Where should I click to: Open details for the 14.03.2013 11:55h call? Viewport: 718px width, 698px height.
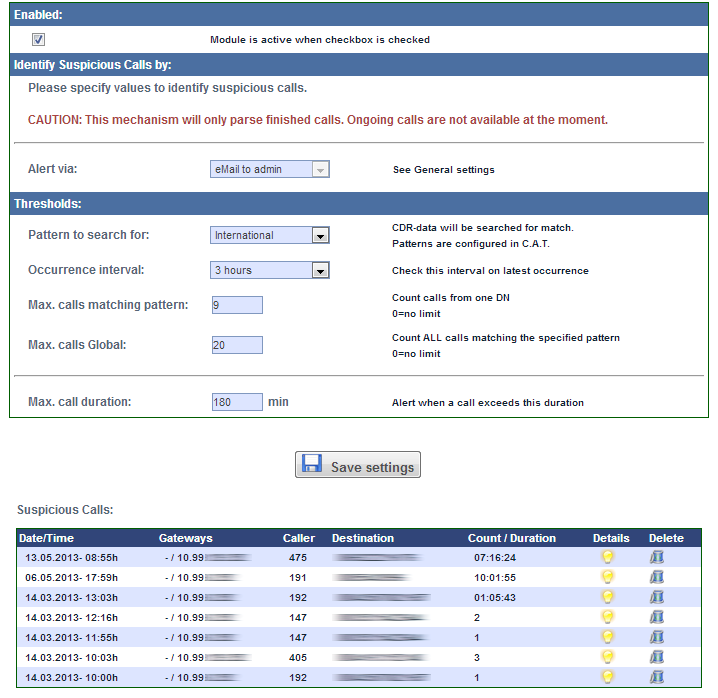click(607, 637)
